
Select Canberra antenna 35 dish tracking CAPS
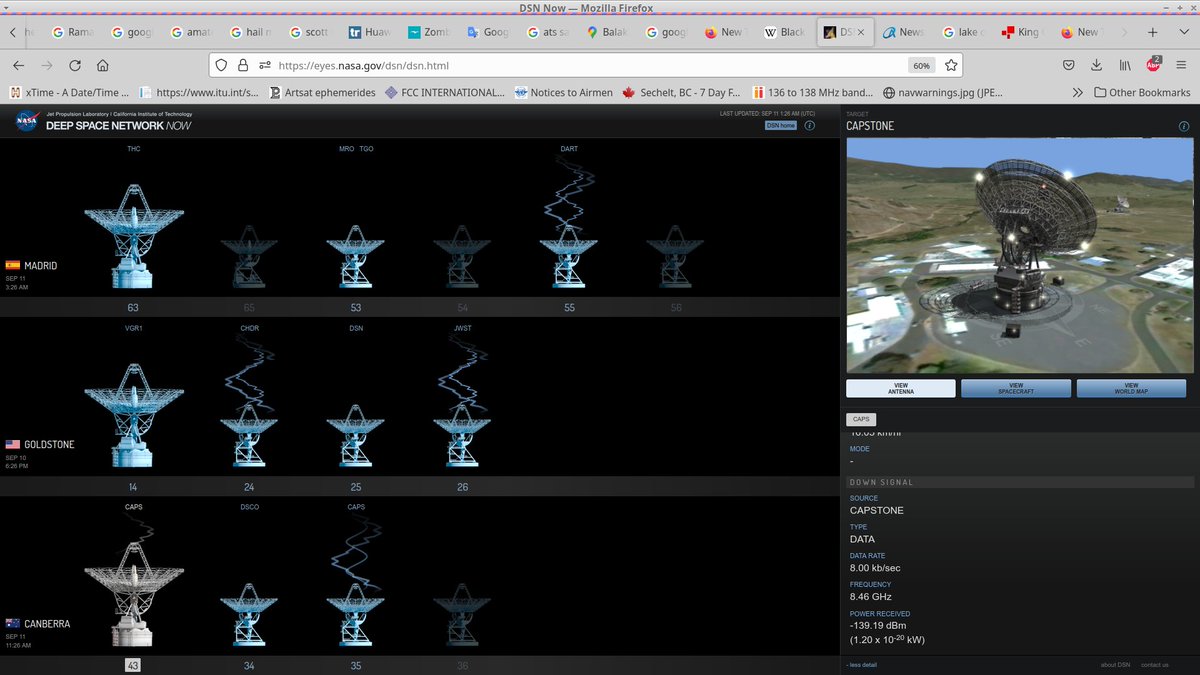coord(355,615)
